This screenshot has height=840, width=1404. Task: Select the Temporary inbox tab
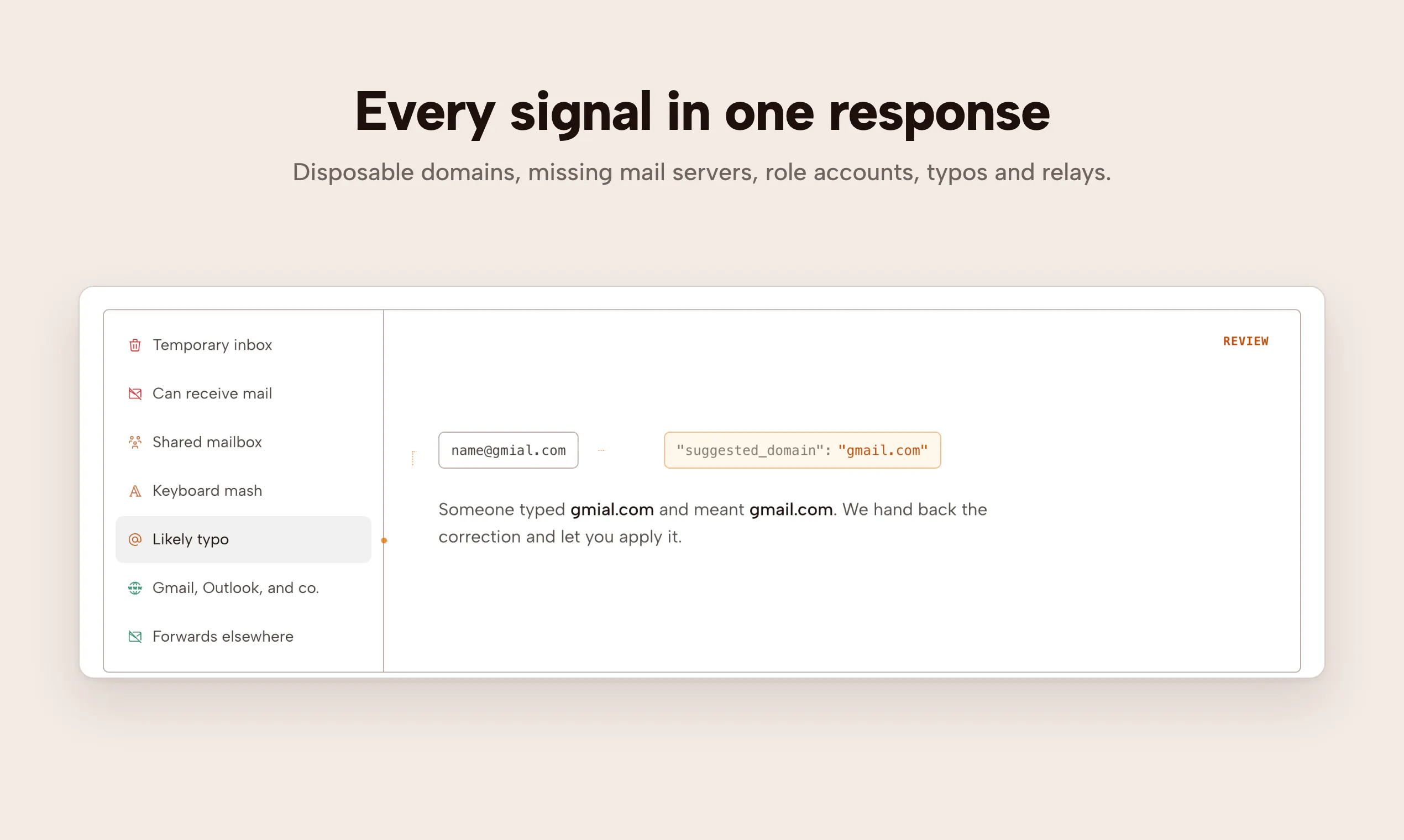tap(243, 345)
